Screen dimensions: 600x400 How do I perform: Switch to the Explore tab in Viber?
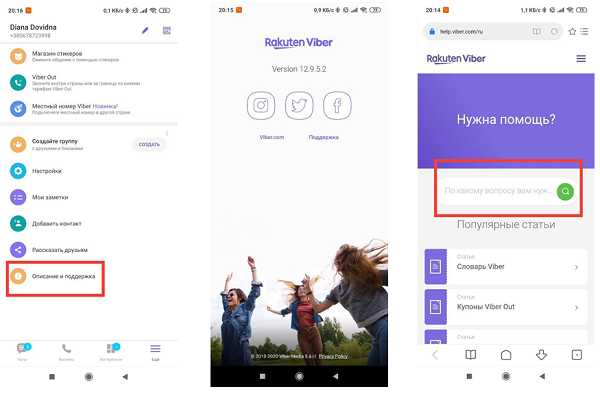pos(112,351)
